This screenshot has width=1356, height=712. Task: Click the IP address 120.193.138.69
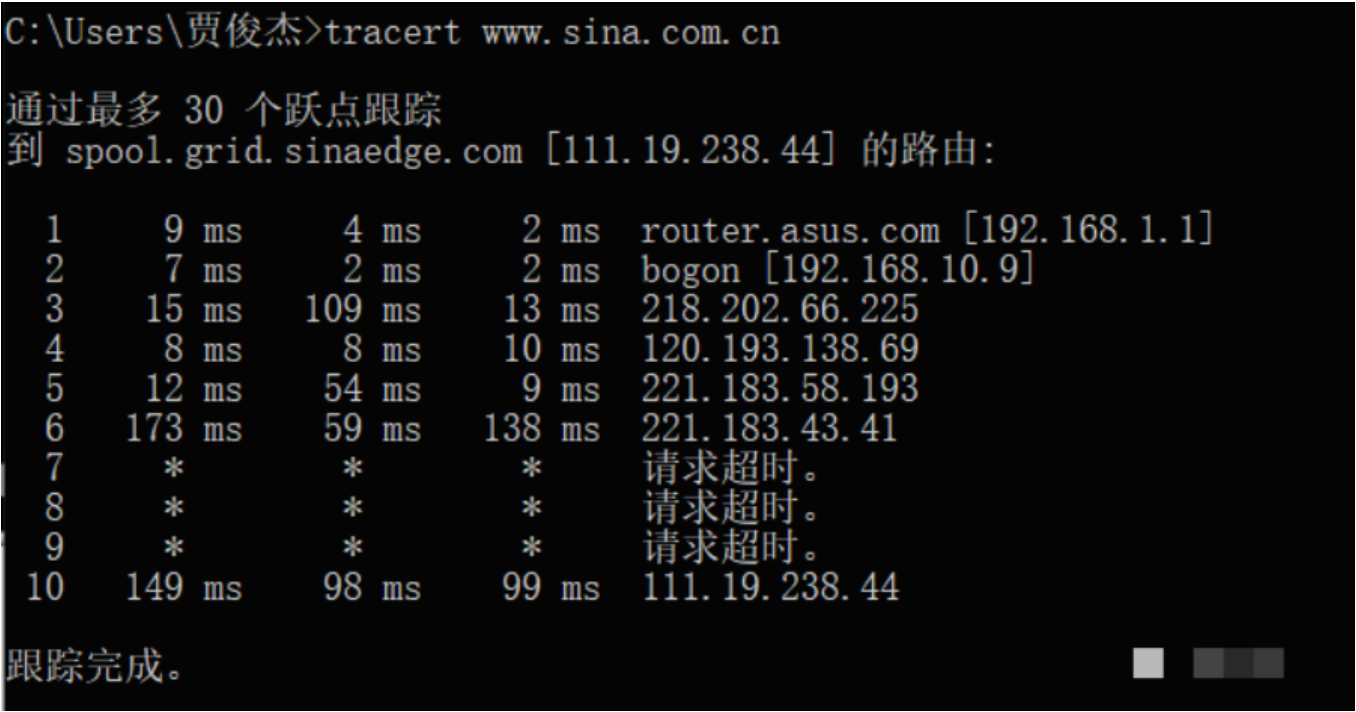(779, 348)
